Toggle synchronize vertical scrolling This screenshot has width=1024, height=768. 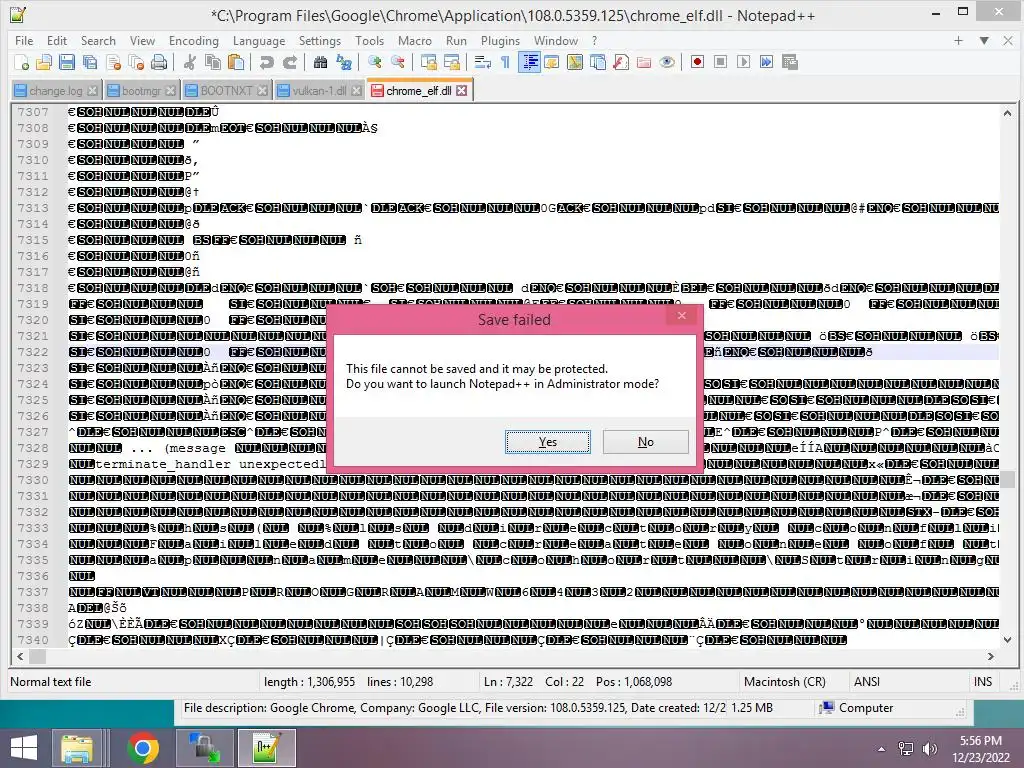pyautogui.click(x=428, y=62)
